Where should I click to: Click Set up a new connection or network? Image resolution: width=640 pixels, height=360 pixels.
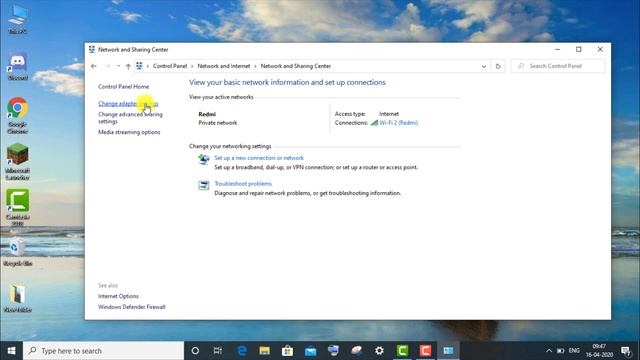pos(259,158)
